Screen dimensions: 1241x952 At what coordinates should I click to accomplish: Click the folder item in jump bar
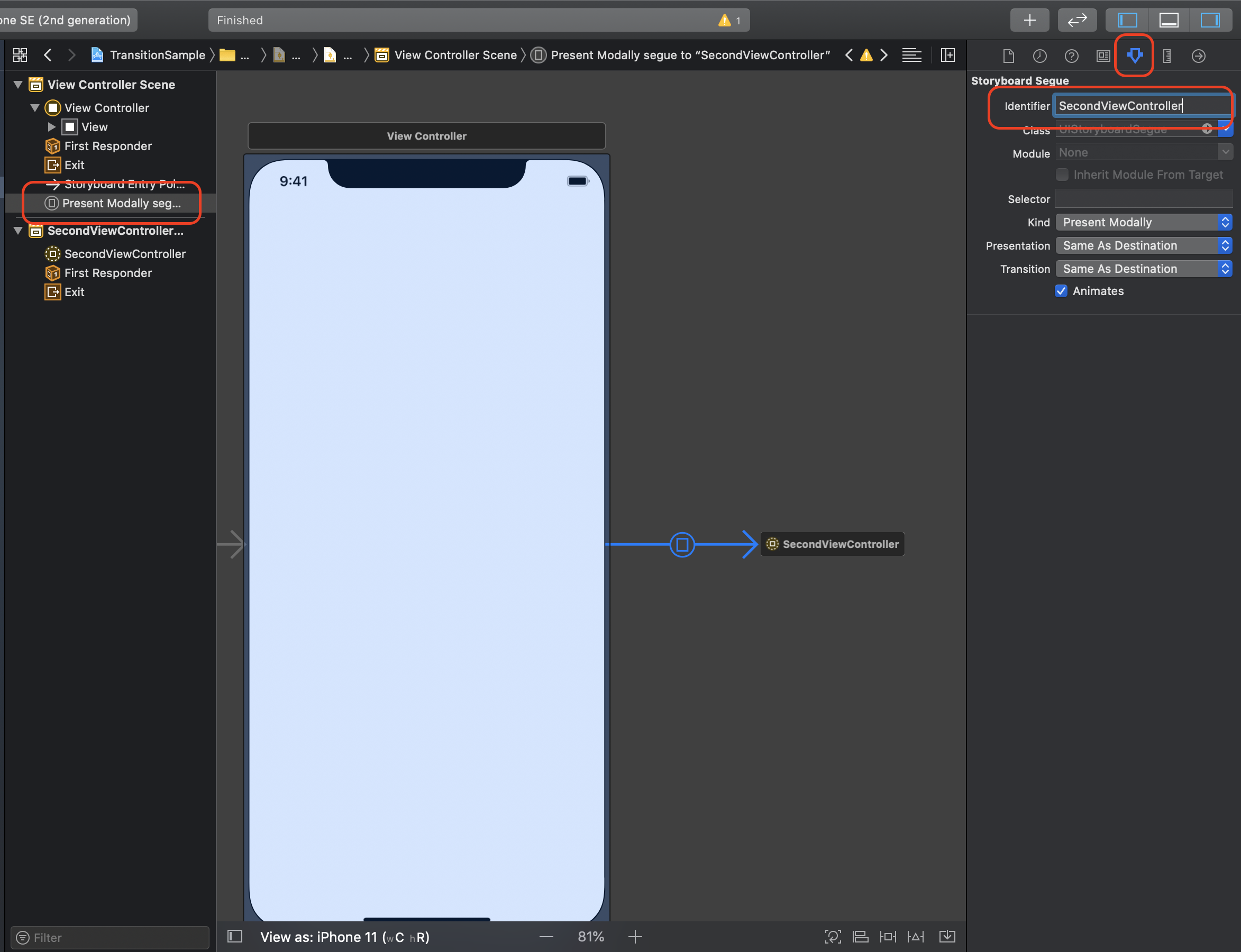click(234, 55)
